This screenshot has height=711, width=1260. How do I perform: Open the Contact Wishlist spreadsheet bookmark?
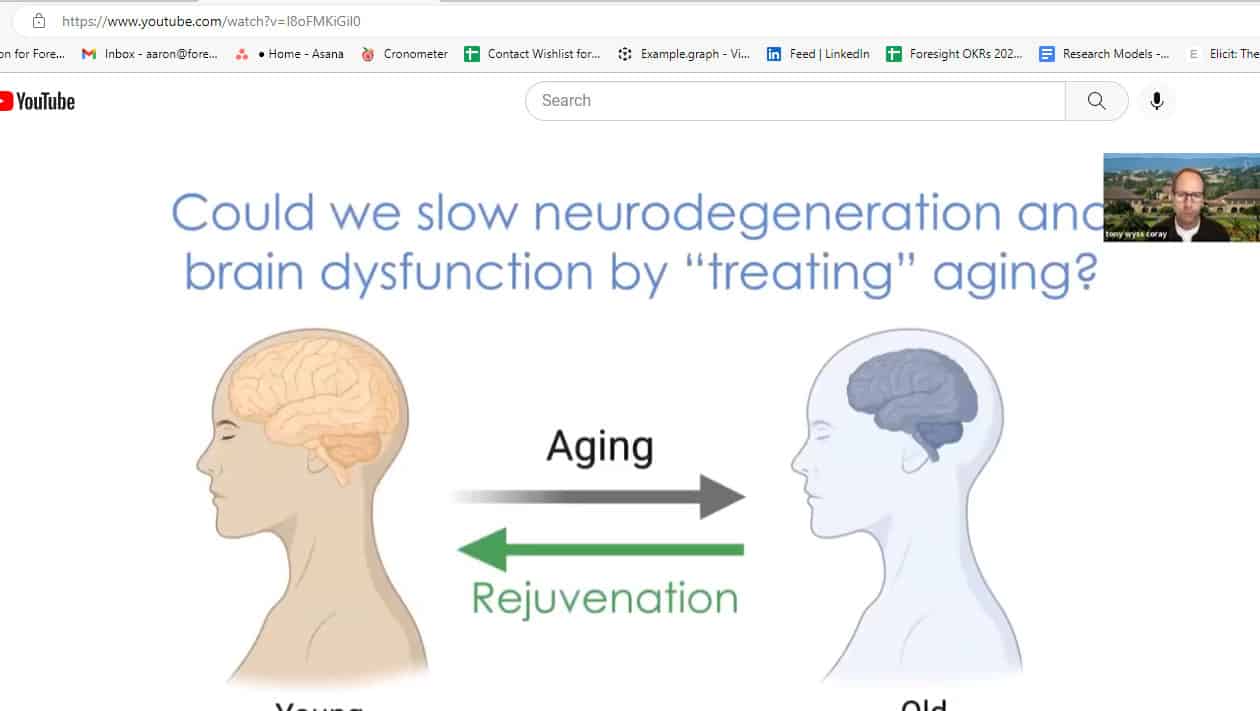[x=533, y=54]
